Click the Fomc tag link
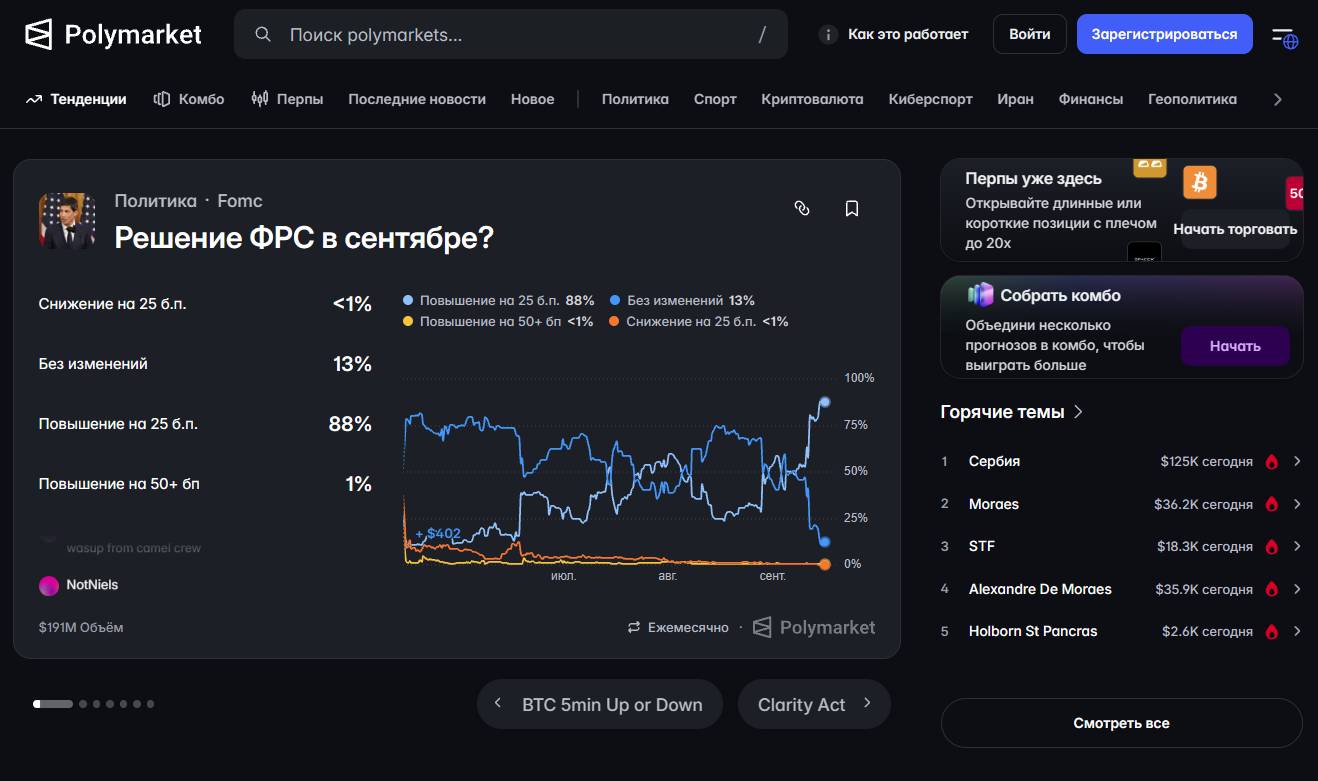The image size is (1318, 781). (x=240, y=201)
